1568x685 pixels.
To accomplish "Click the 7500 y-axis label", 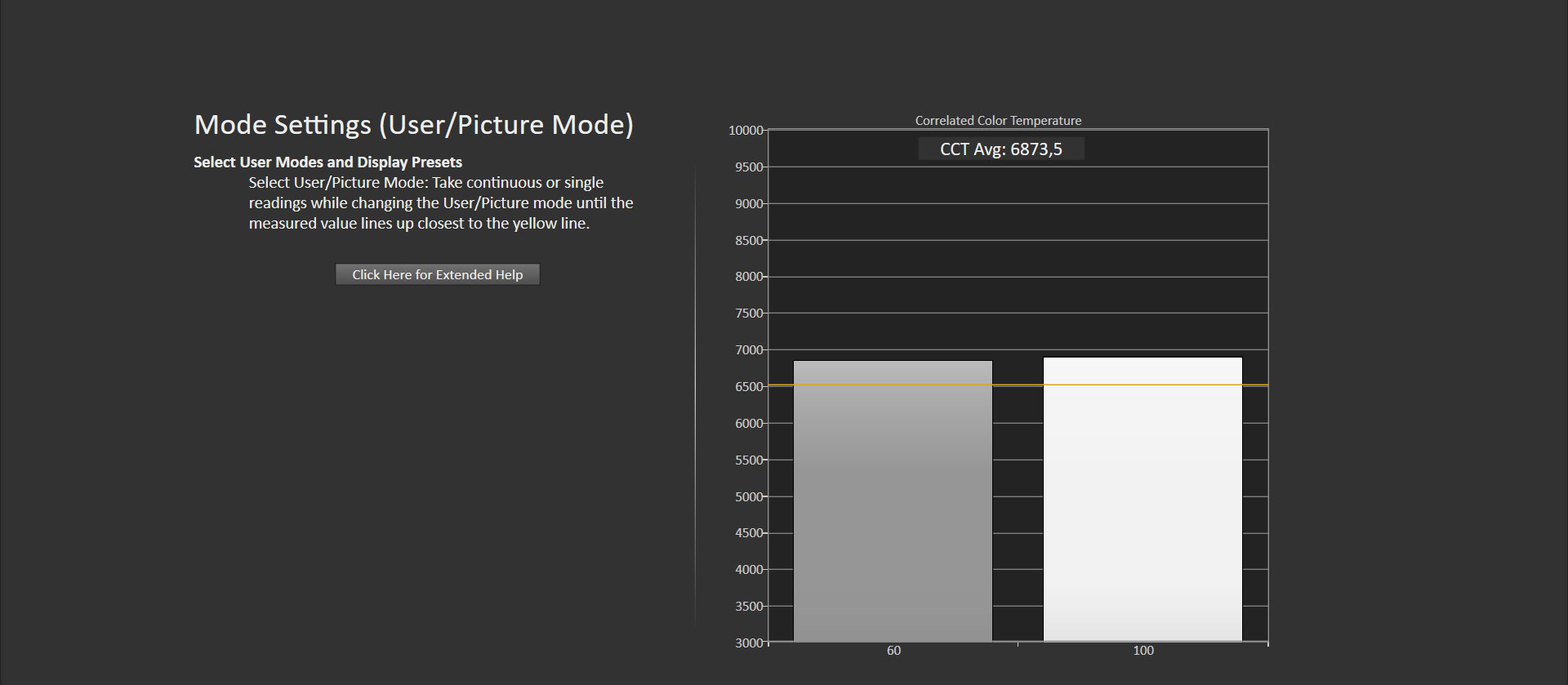I will click(749, 314).
